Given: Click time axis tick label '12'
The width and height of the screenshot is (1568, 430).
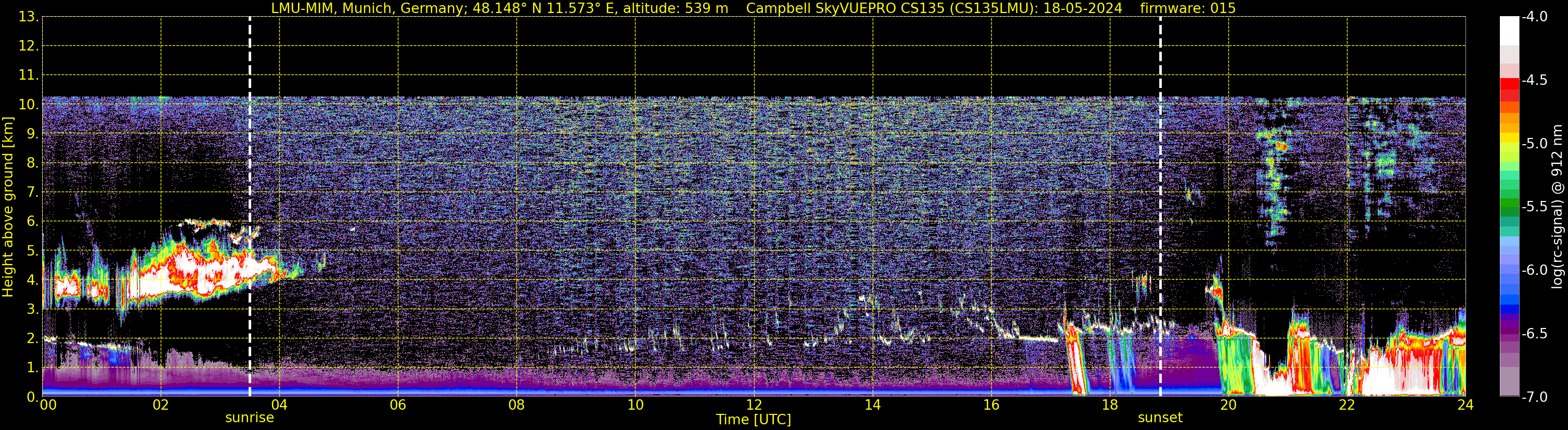Looking at the screenshot, I should click(x=754, y=405).
